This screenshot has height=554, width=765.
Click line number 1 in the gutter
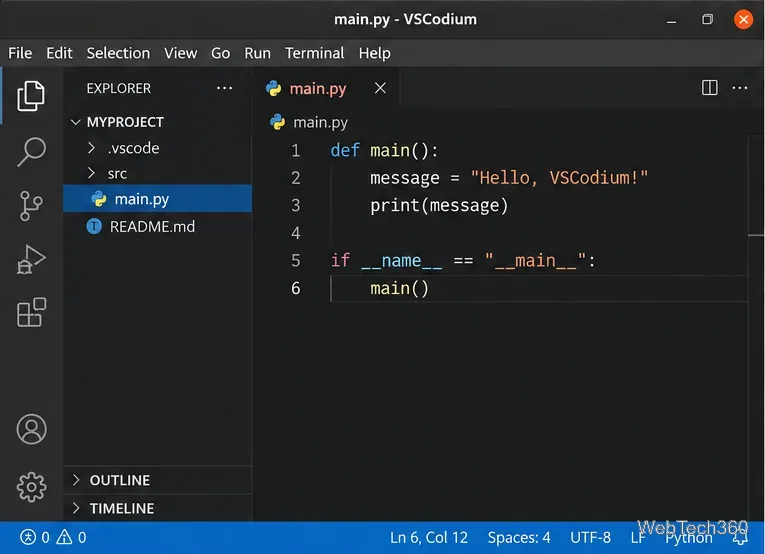pos(296,150)
